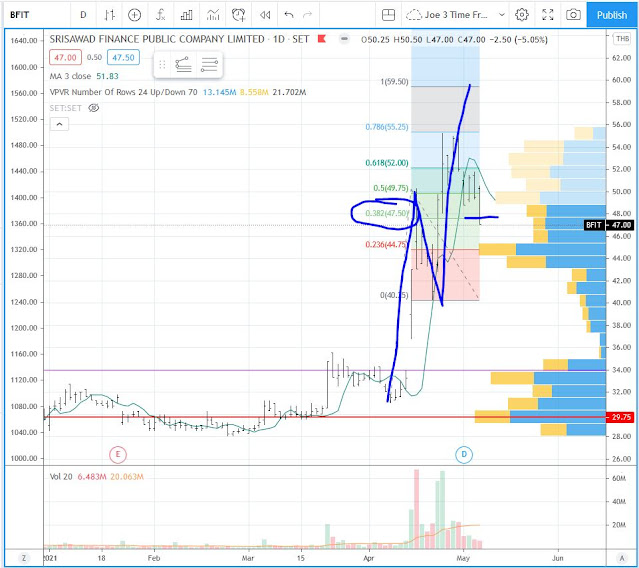
Task: Enter fullscreen mode icon
Action: click(x=548, y=15)
